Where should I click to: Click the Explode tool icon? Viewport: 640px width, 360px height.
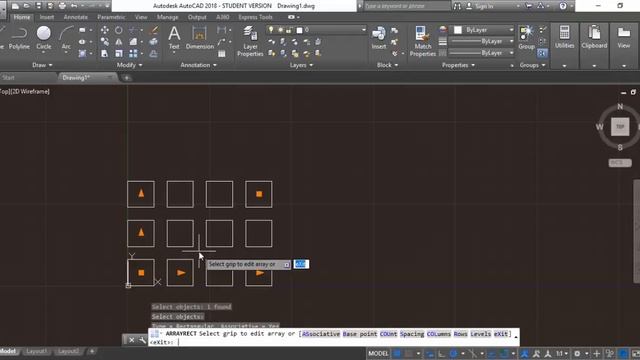[x=153, y=42]
